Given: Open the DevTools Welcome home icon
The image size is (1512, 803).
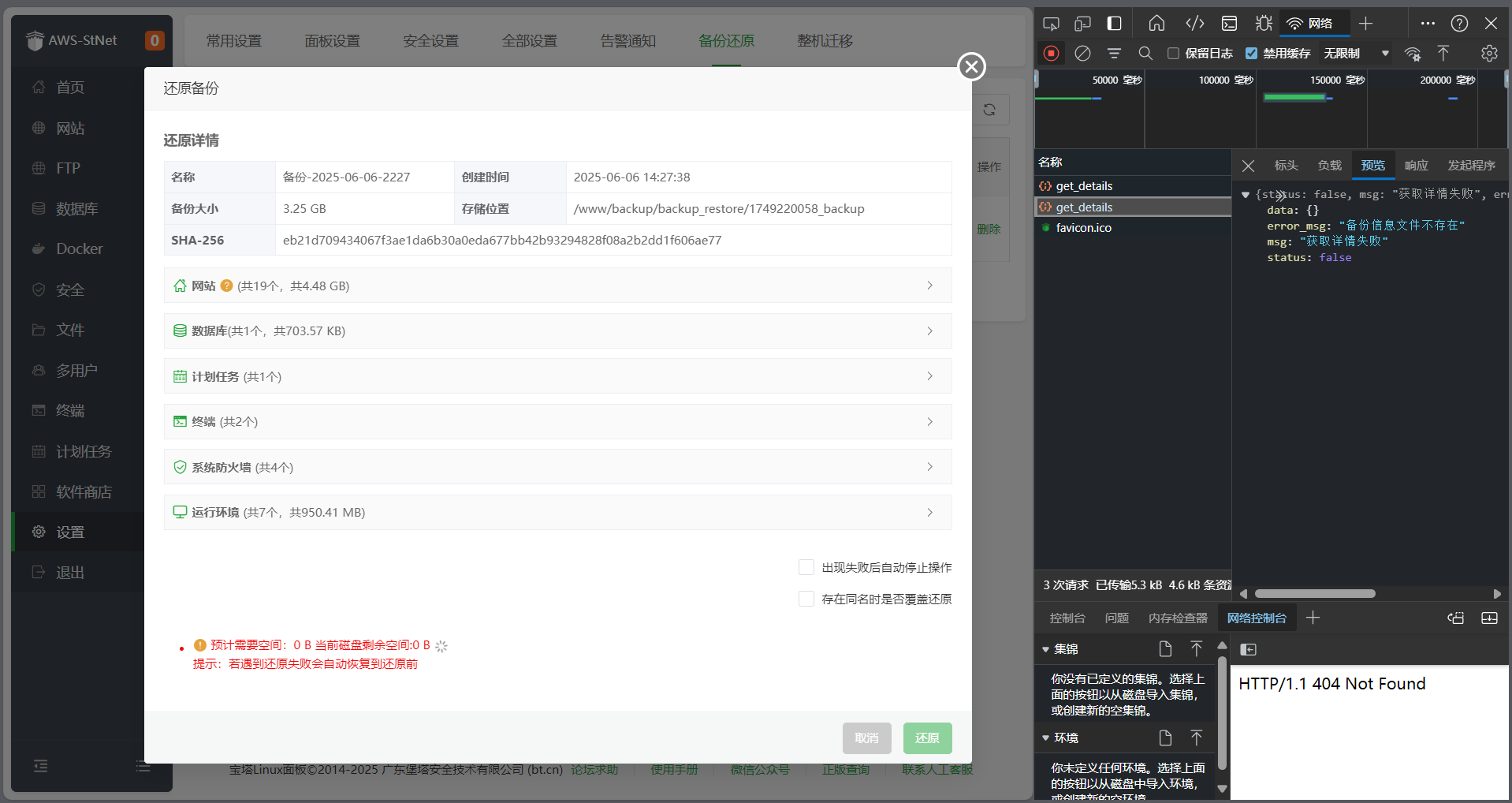Looking at the screenshot, I should (x=1156, y=24).
